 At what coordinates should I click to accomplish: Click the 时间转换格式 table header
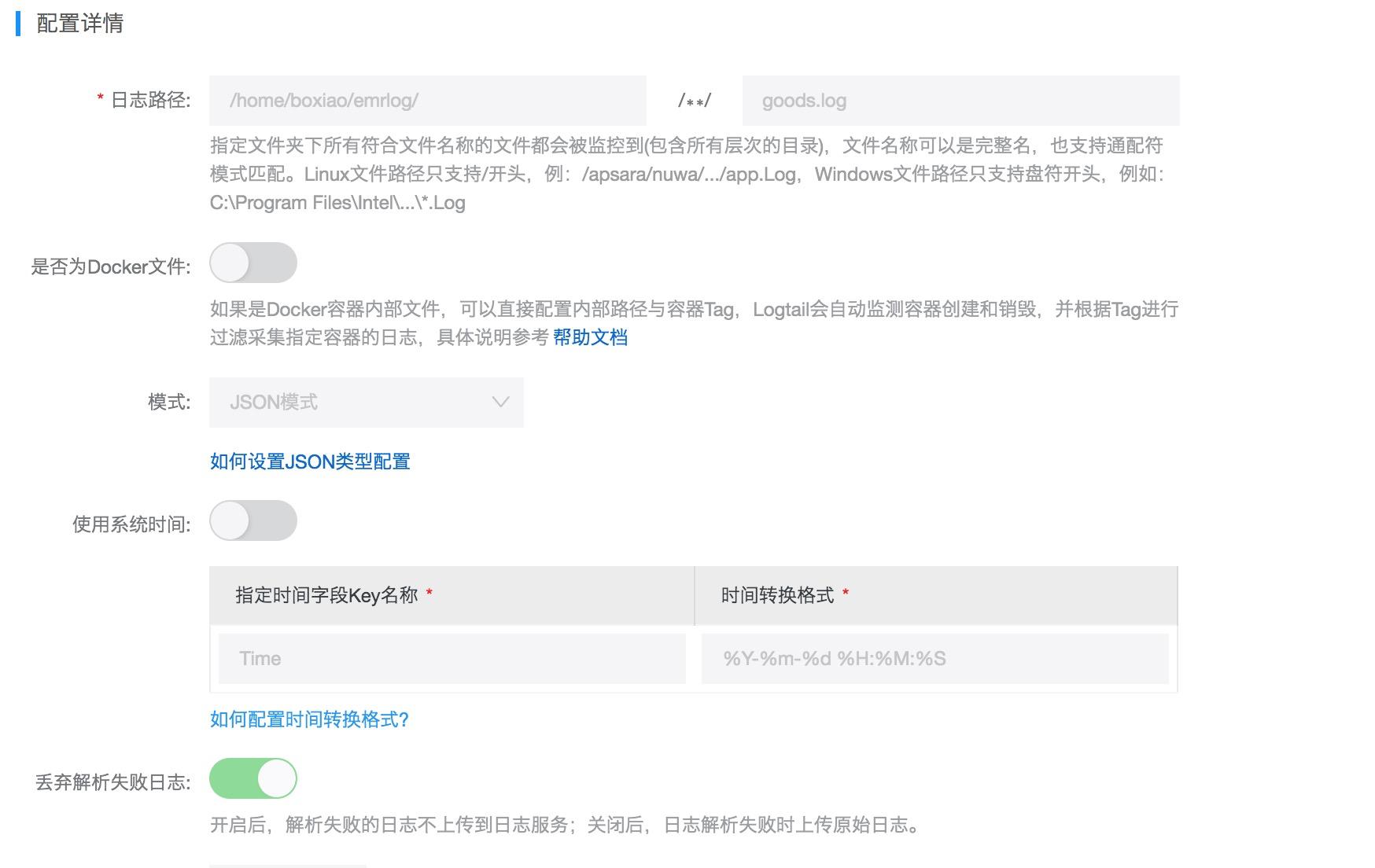coord(781,595)
